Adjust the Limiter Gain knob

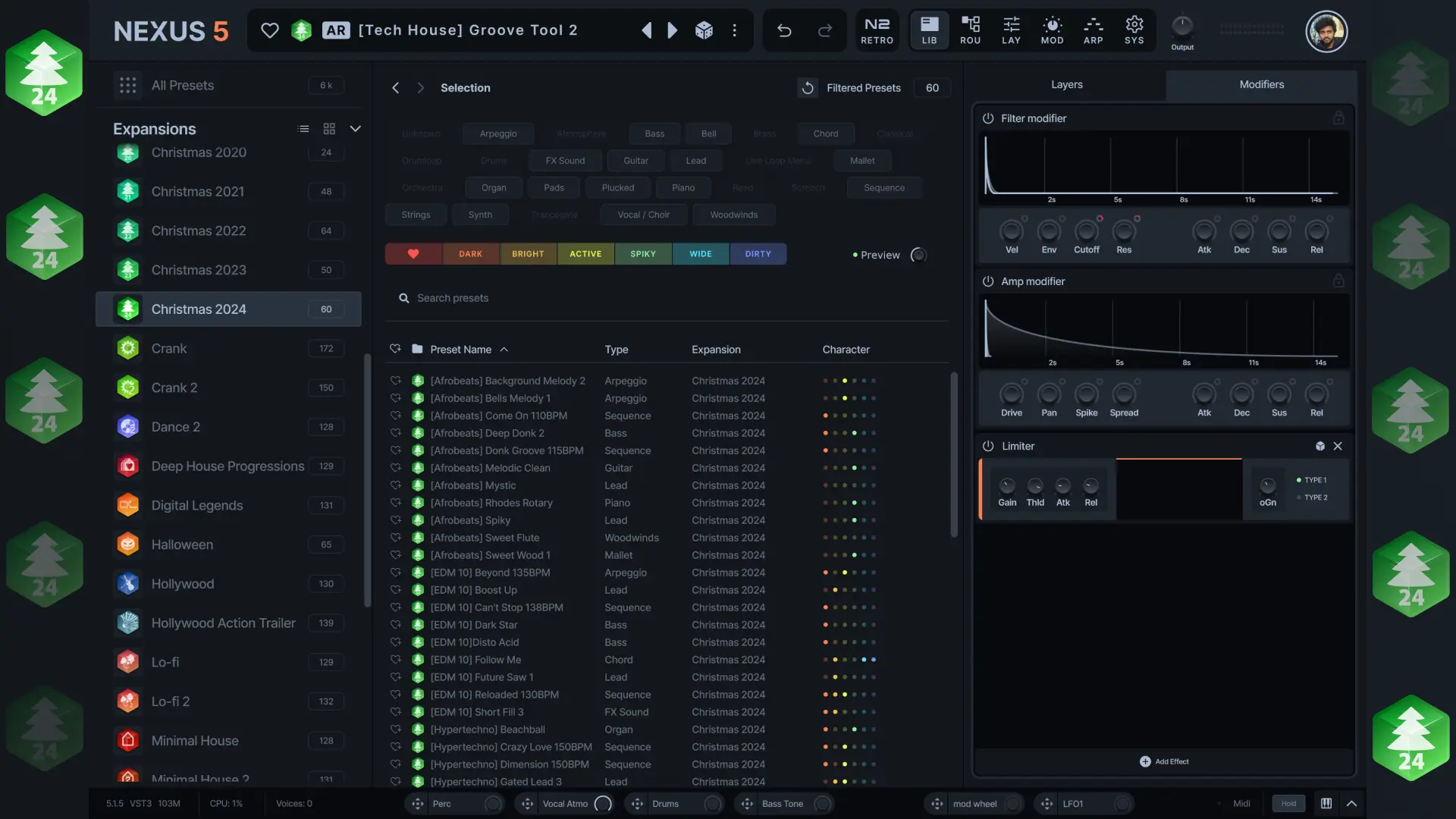(x=1007, y=486)
